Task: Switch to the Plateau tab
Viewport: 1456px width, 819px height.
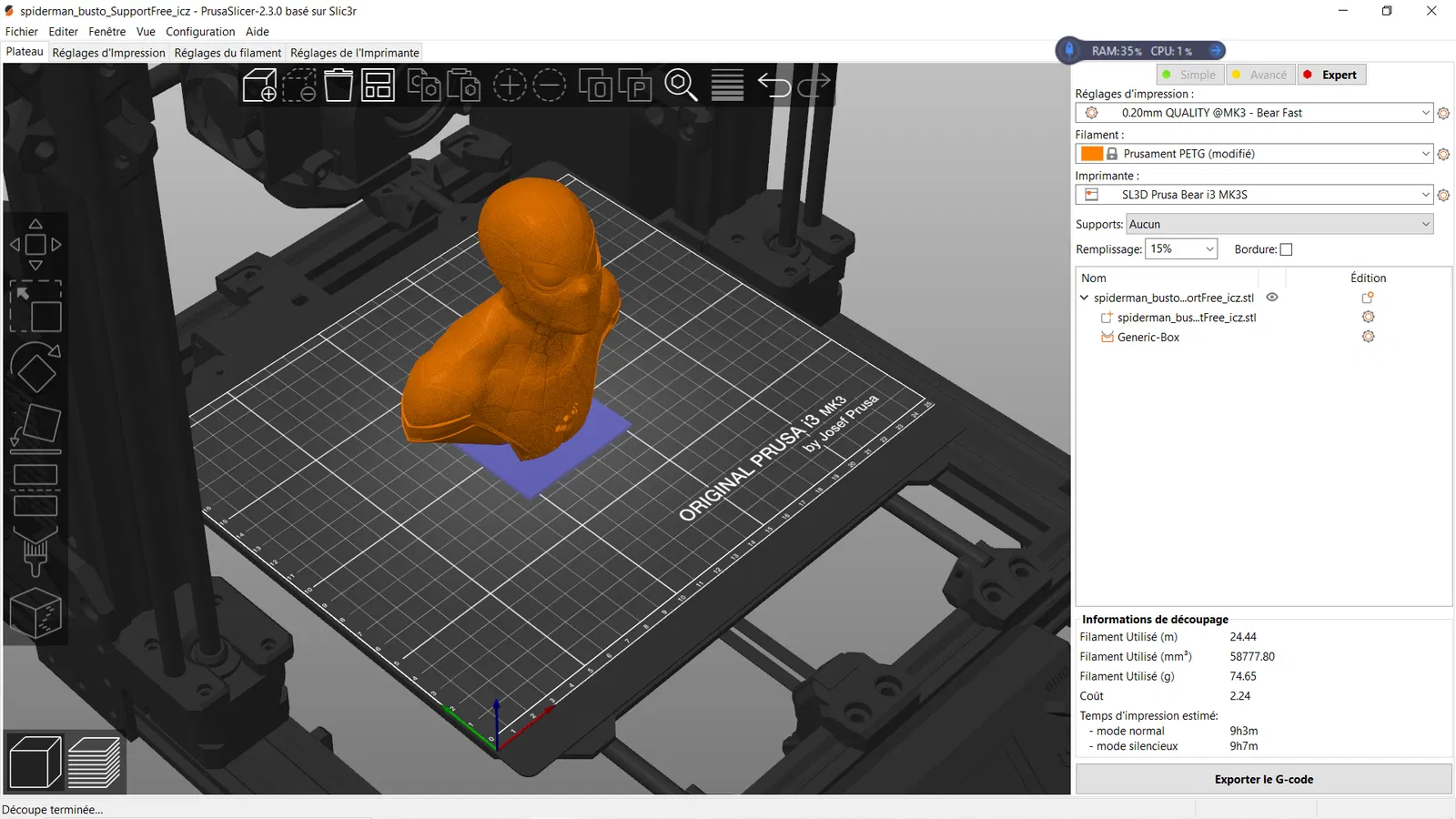Action: [x=25, y=52]
